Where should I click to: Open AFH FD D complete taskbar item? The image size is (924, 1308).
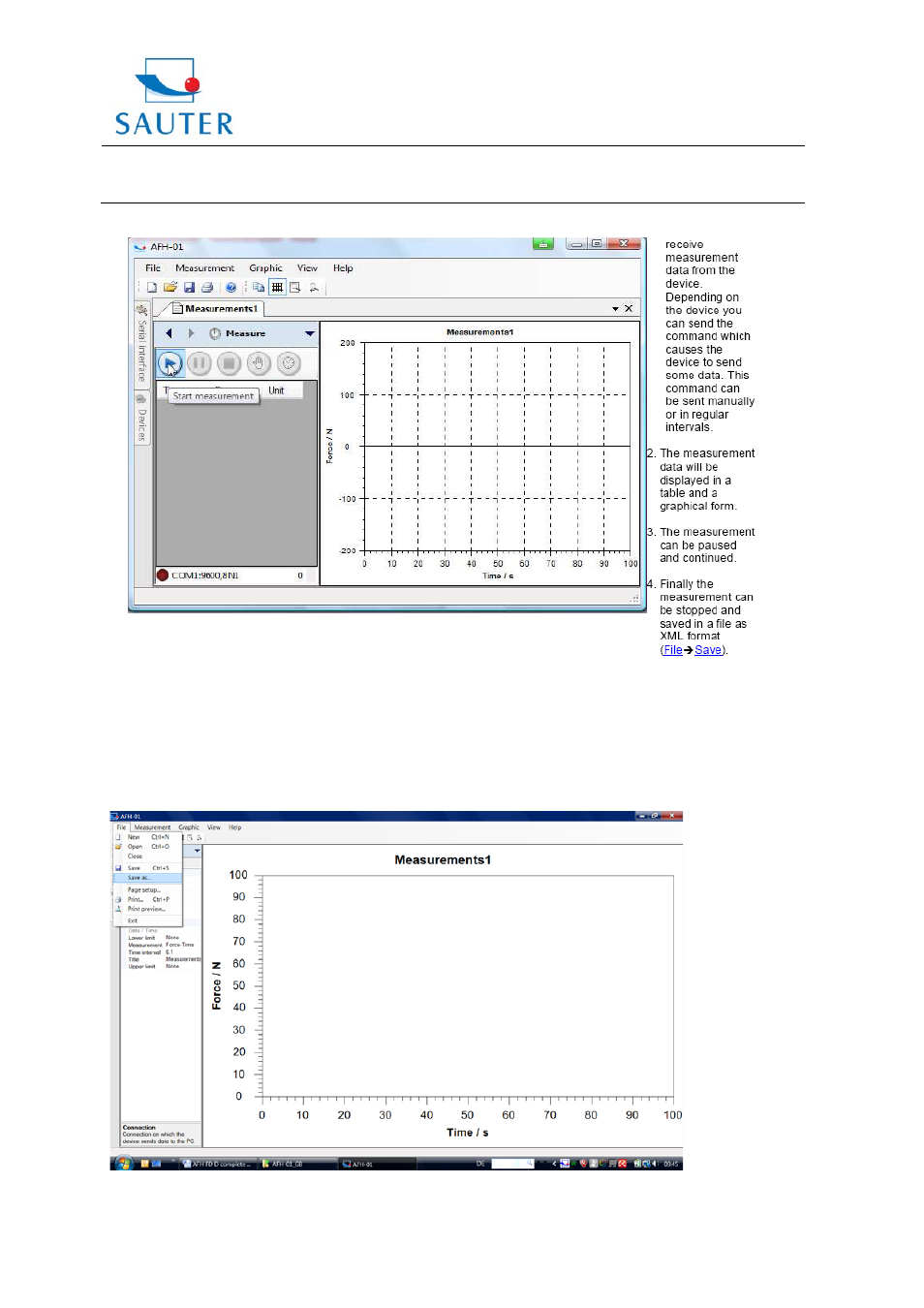tap(218, 1164)
